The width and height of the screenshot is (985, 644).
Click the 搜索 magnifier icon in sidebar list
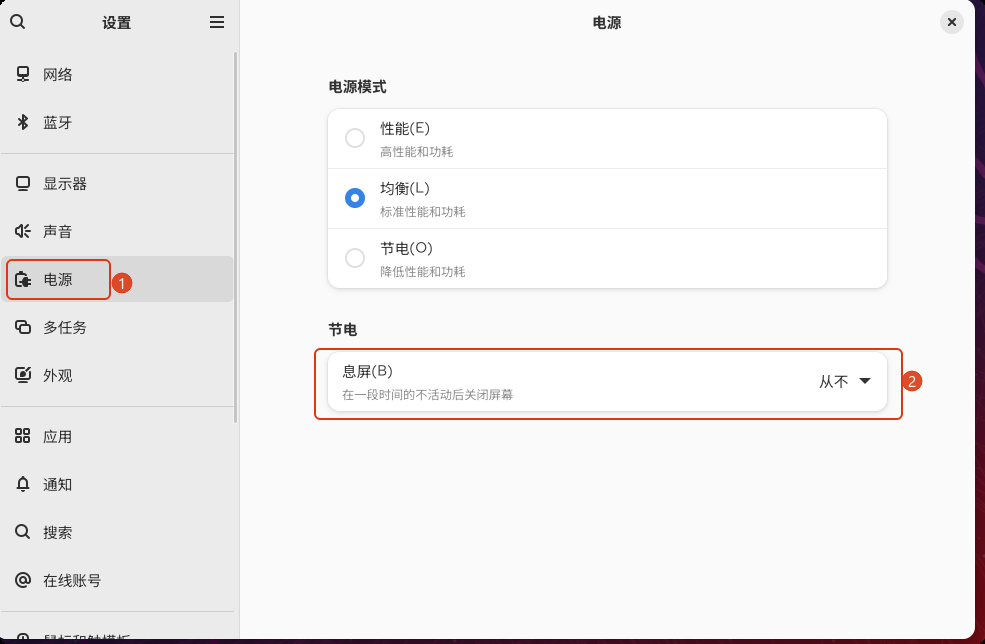pos(23,532)
